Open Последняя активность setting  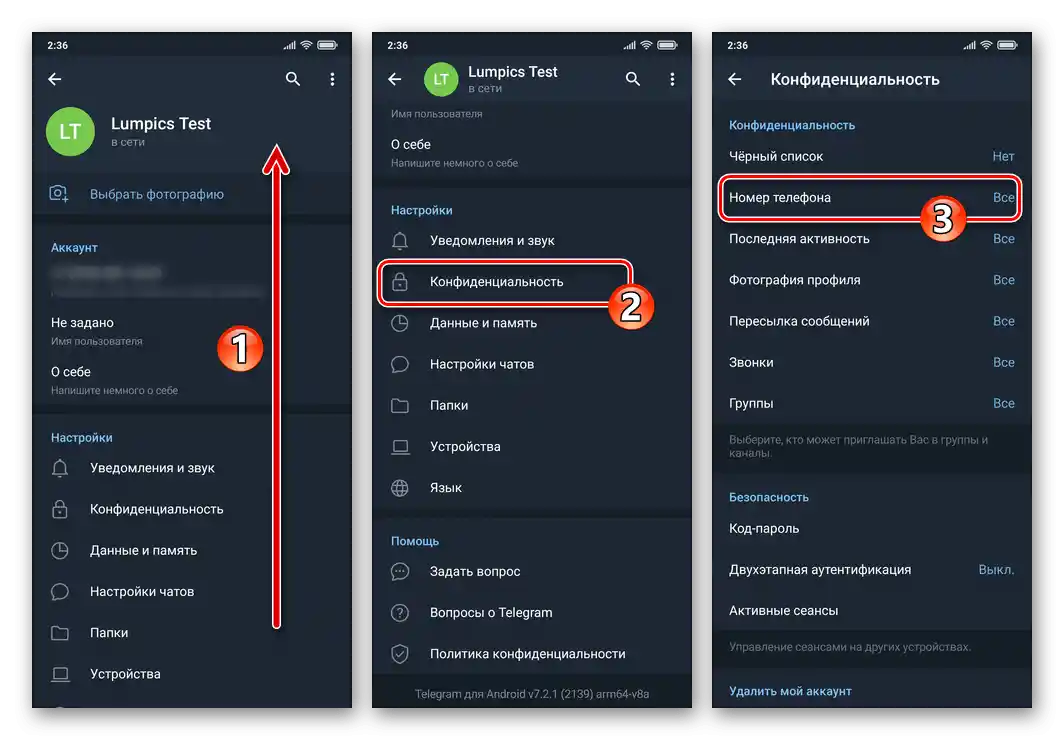point(872,239)
